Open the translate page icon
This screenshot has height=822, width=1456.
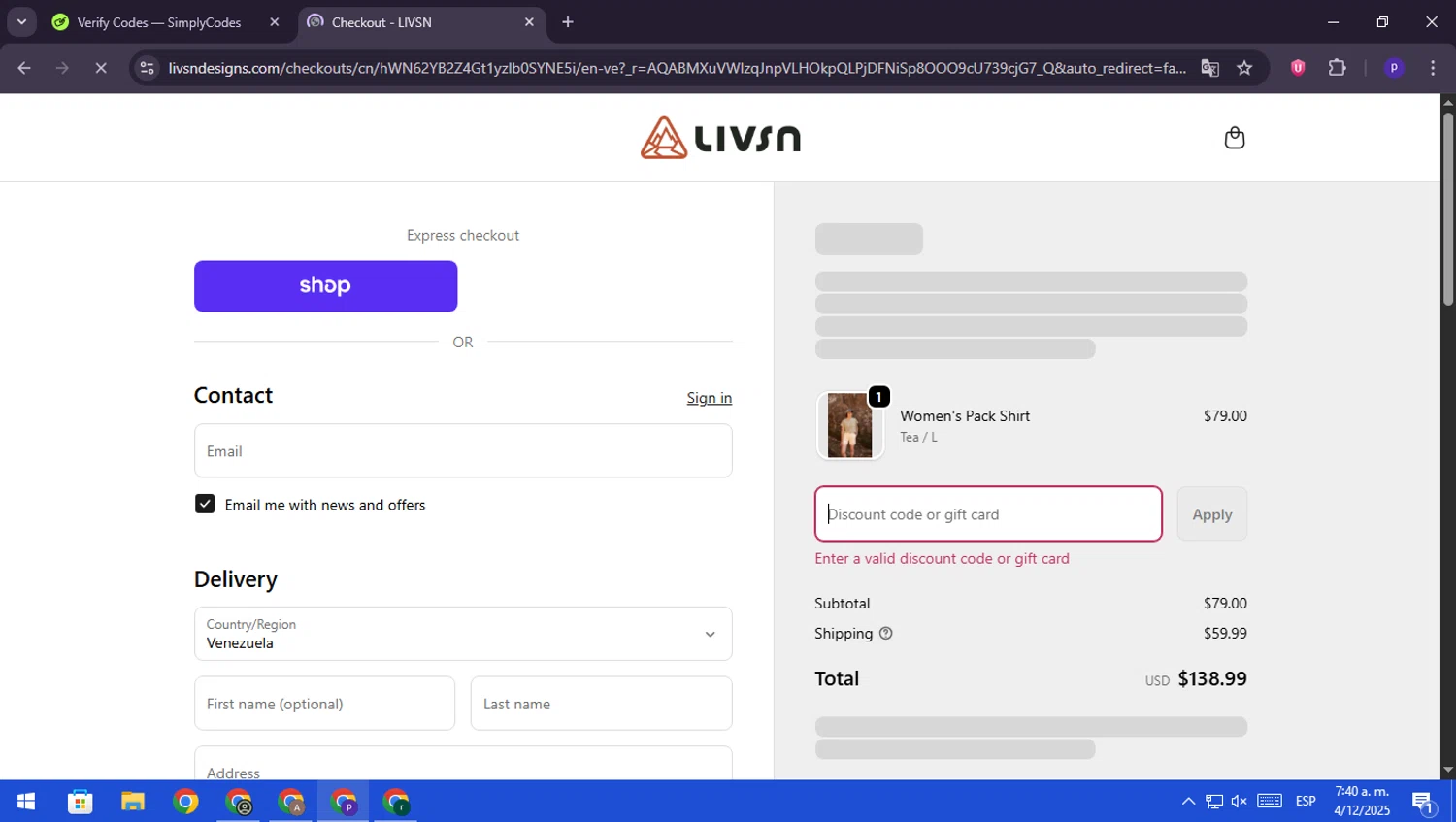click(x=1209, y=68)
